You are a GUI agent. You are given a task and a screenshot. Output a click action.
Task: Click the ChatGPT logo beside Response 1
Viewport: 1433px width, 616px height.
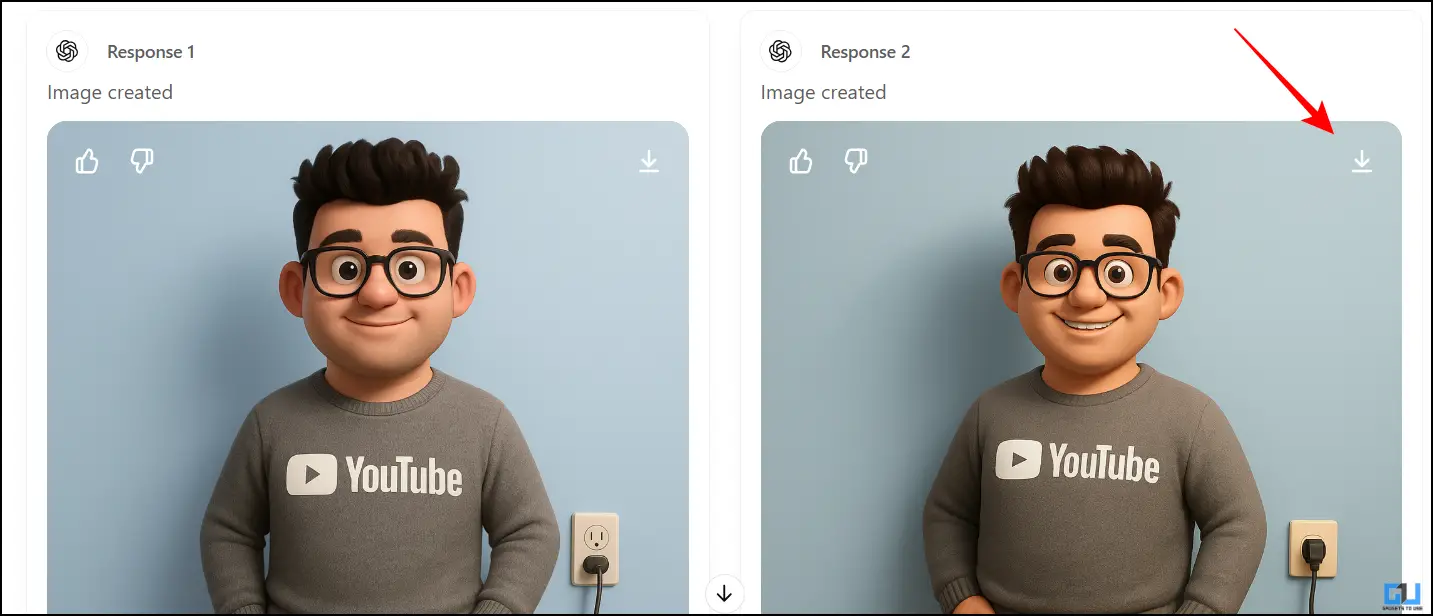pos(67,51)
